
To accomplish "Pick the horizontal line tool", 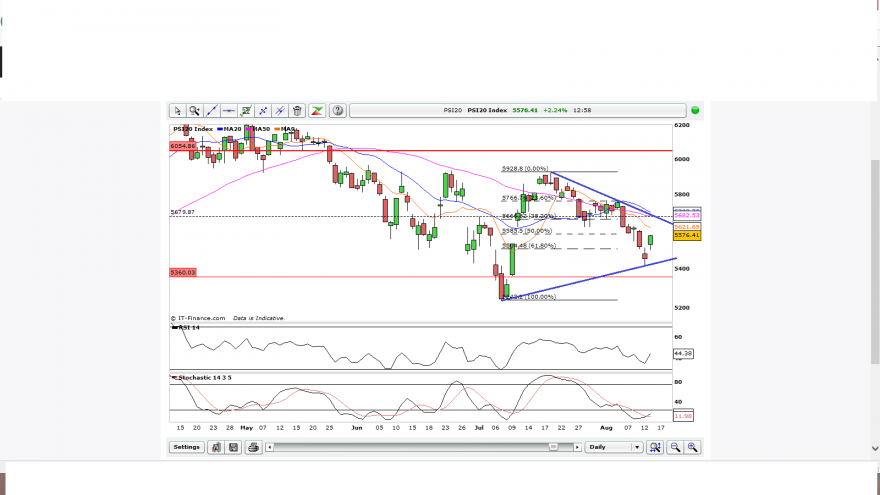I will 228,111.
